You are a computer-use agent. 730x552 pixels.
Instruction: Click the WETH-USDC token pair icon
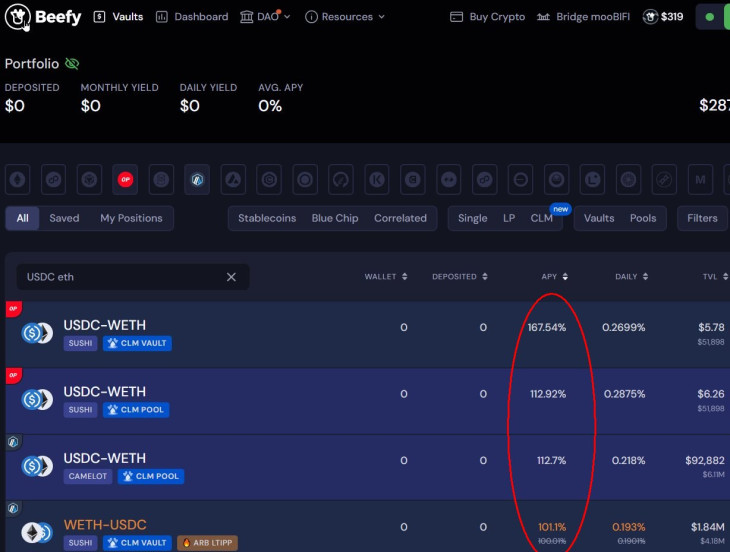point(37,533)
